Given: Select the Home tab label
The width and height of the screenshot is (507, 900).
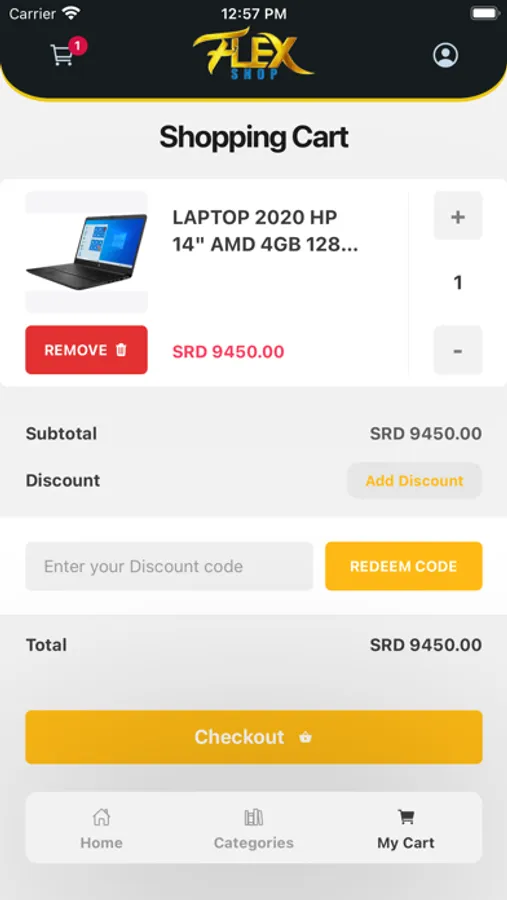Looking at the screenshot, I should 101,843.
